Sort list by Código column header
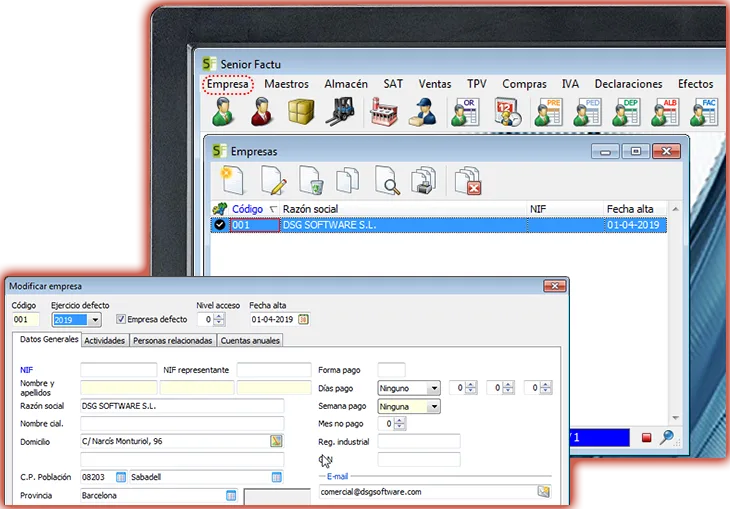730x509 pixels. click(254, 209)
